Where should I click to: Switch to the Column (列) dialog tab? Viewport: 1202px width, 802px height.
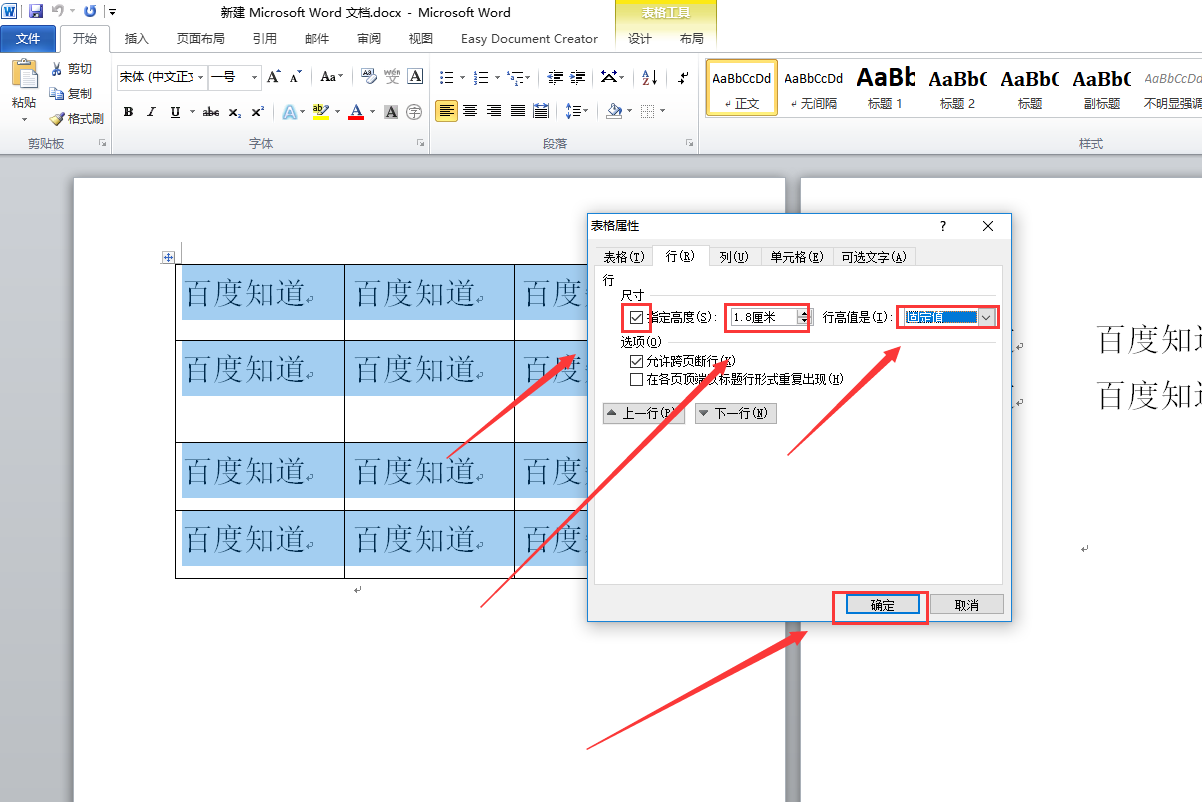(x=734, y=257)
